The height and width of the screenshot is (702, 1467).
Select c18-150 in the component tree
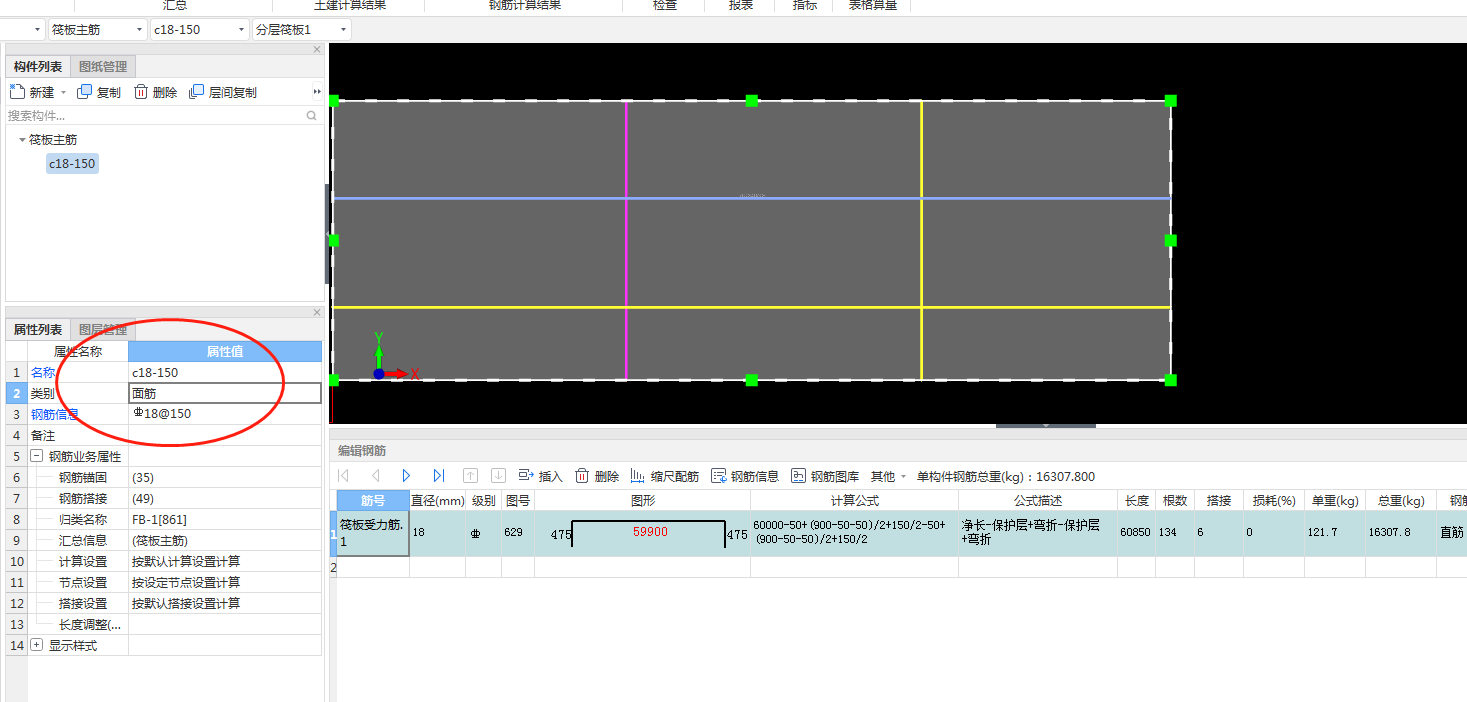[x=73, y=163]
